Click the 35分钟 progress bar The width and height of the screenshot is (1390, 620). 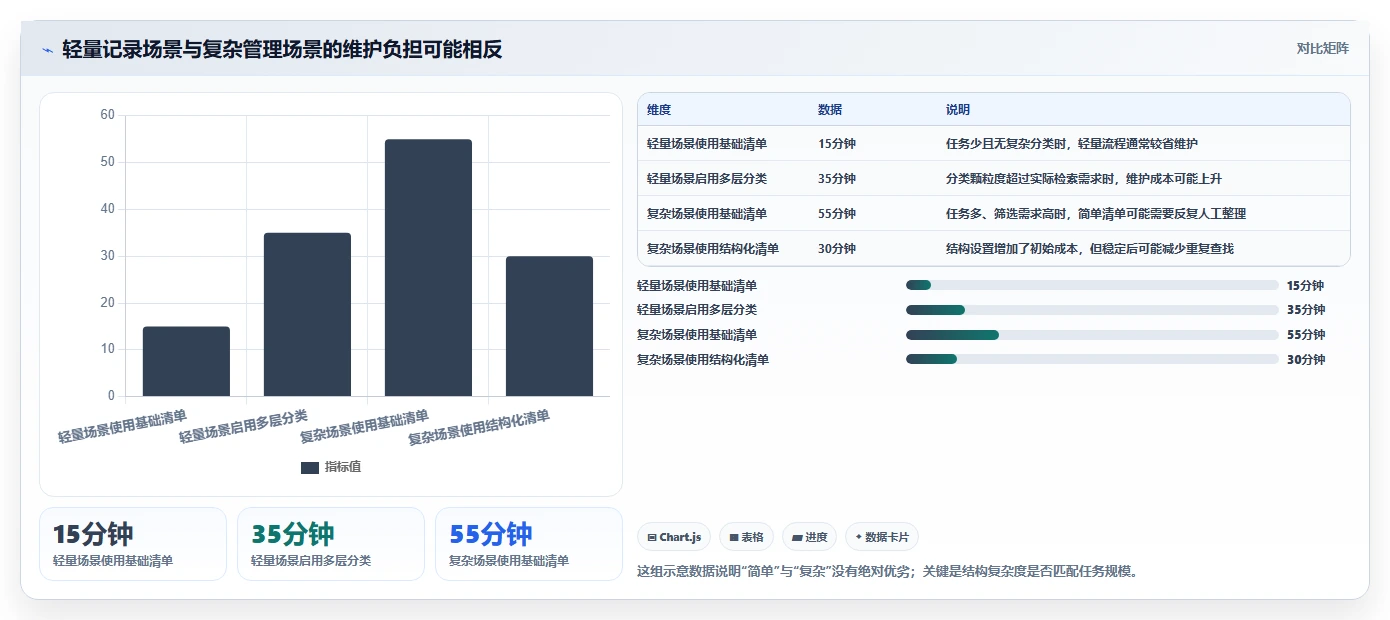click(1092, 310)
